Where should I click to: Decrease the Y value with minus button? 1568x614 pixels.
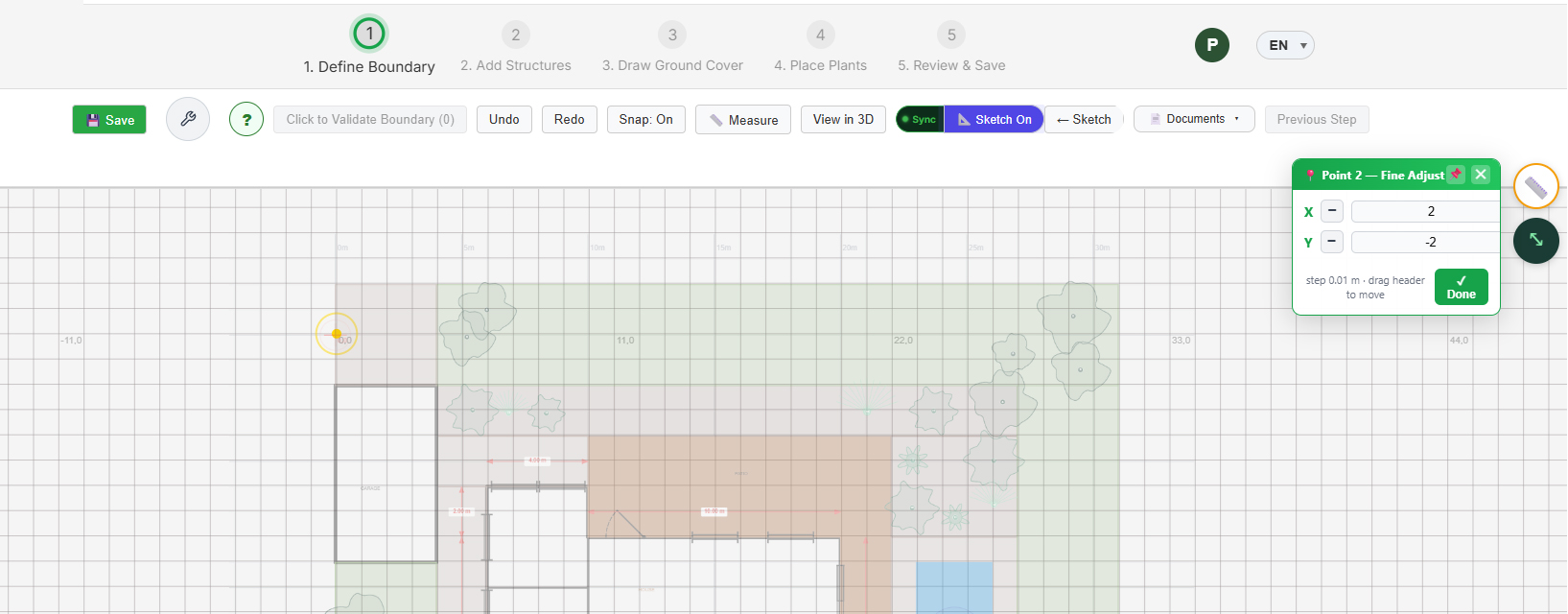pyautogui.click(x=1332, y=242)
